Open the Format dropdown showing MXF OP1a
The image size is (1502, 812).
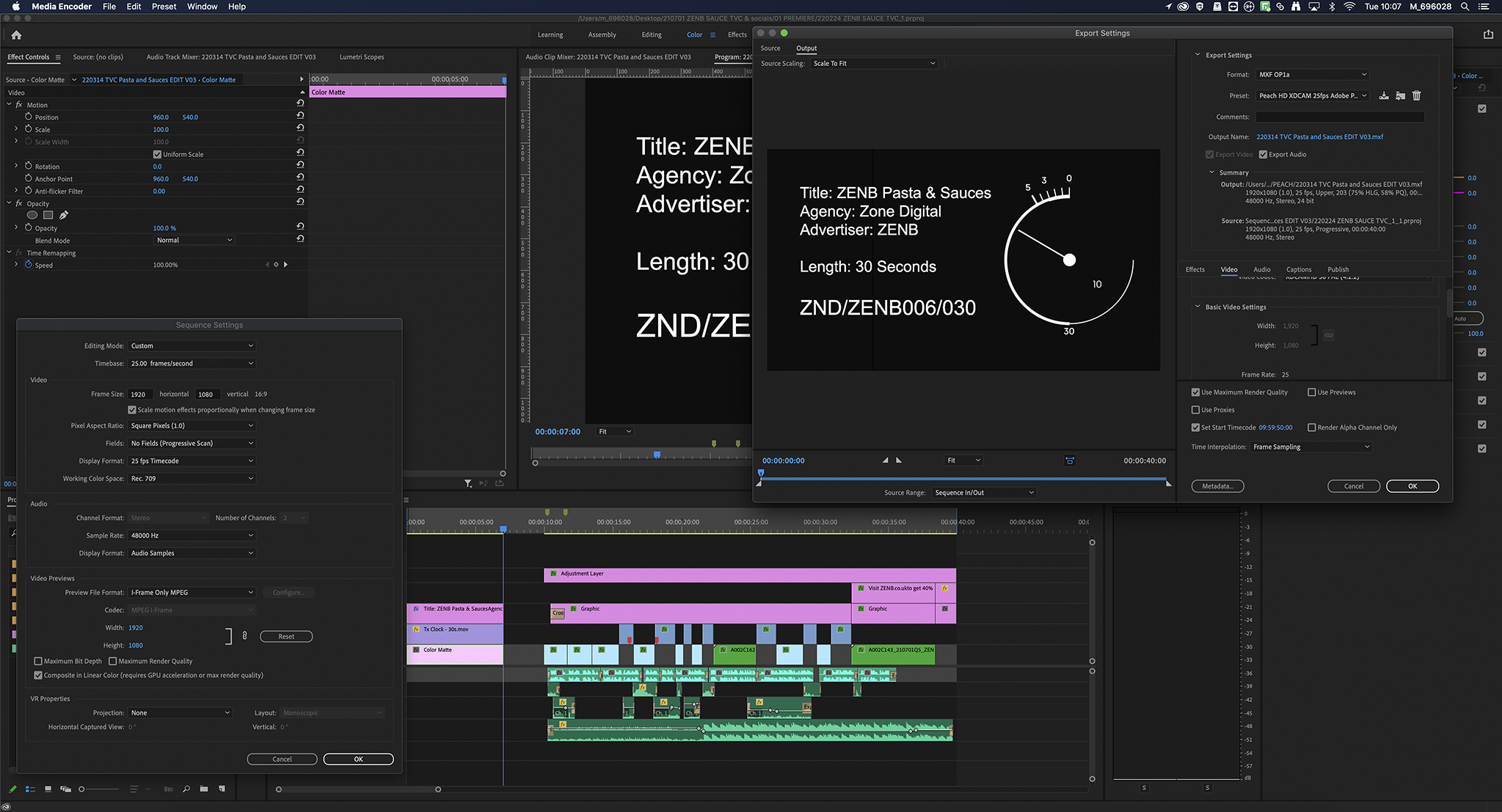coord(1312,75)
